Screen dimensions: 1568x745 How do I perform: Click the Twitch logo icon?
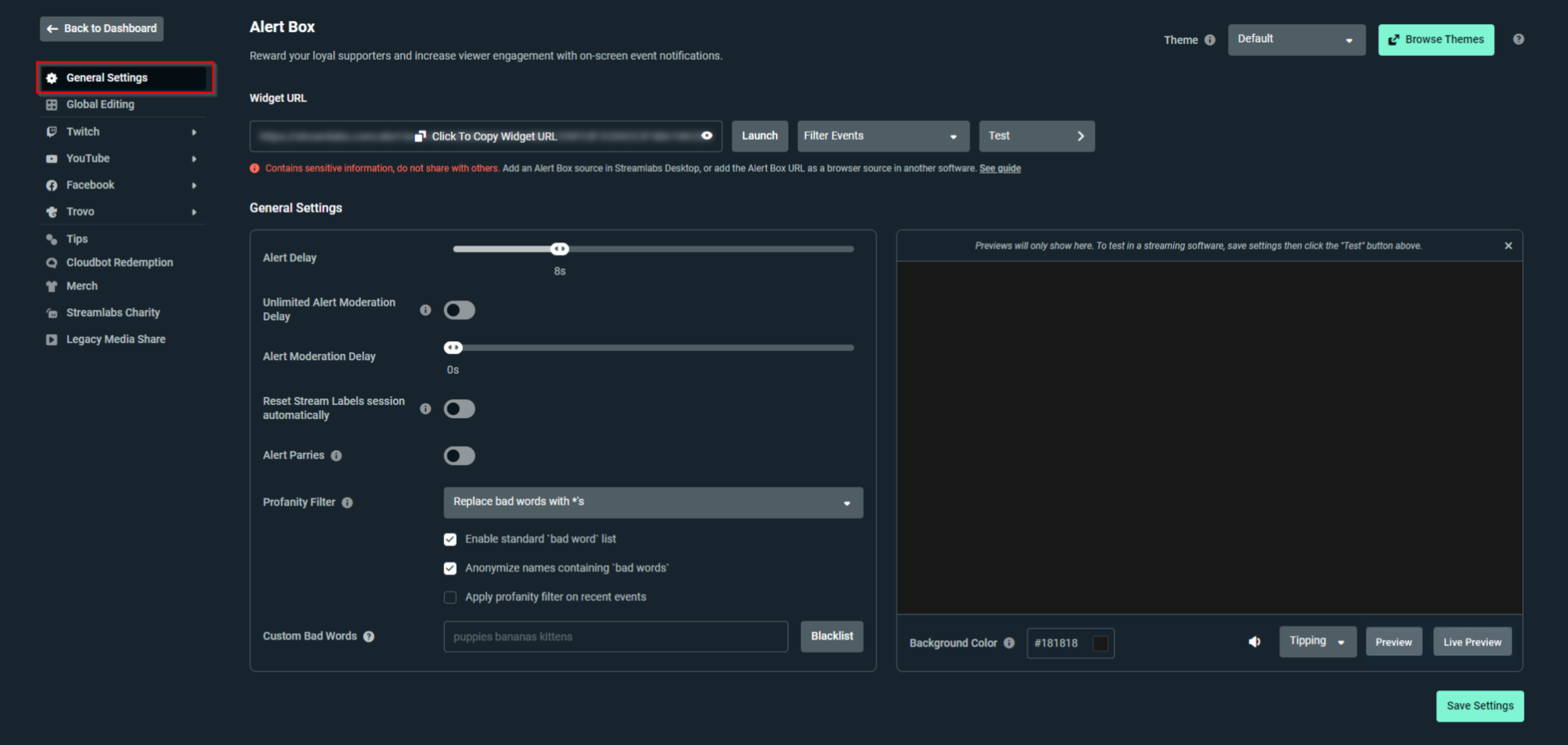point(52,131)
